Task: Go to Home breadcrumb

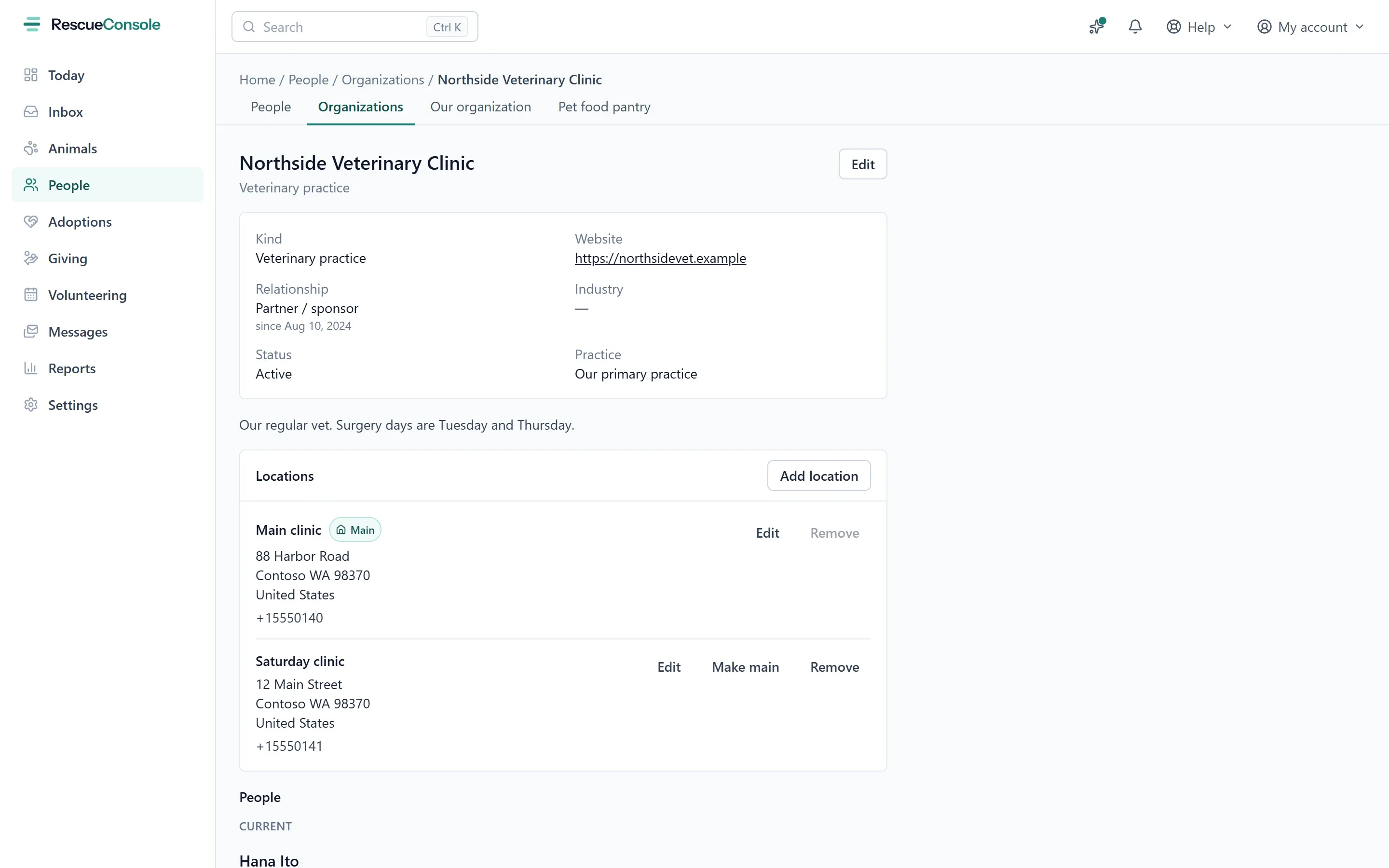Action: (x=257, y=80)
